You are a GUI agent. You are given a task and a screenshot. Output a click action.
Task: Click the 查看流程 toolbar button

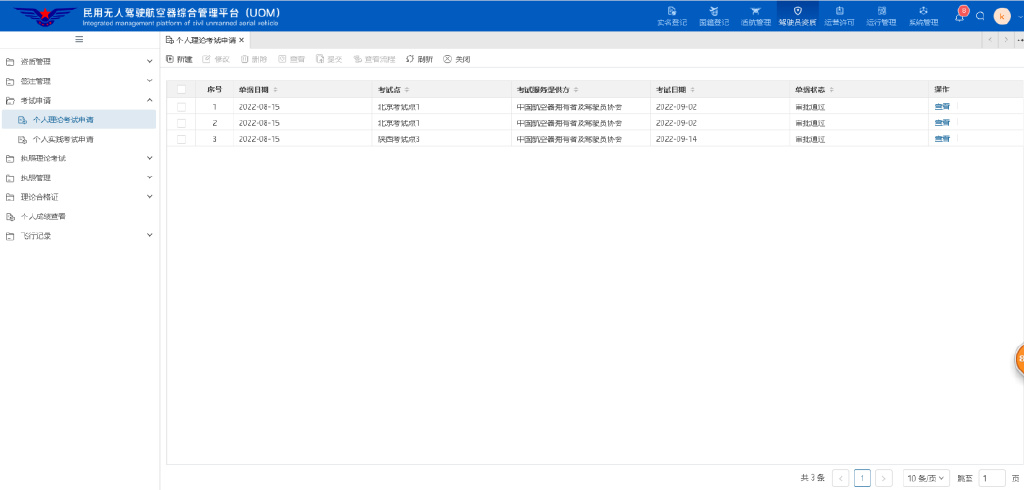click(x=374, y=59)
